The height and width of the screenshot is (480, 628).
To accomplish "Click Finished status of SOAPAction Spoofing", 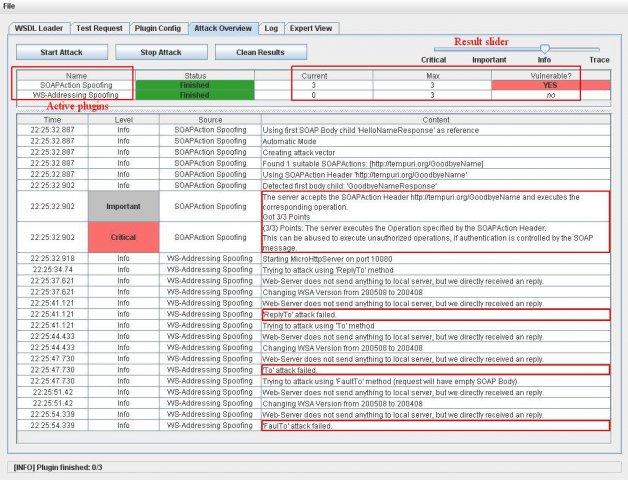I will click(x=195, y=85).
